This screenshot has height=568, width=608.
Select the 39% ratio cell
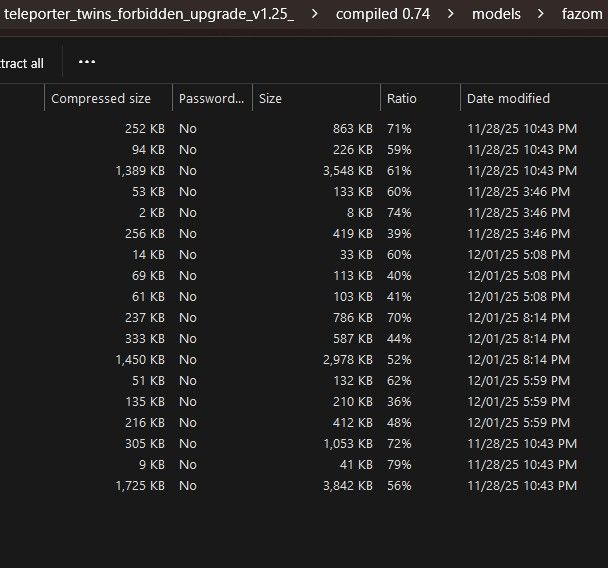pyautogui.click(x=399, y=233)
